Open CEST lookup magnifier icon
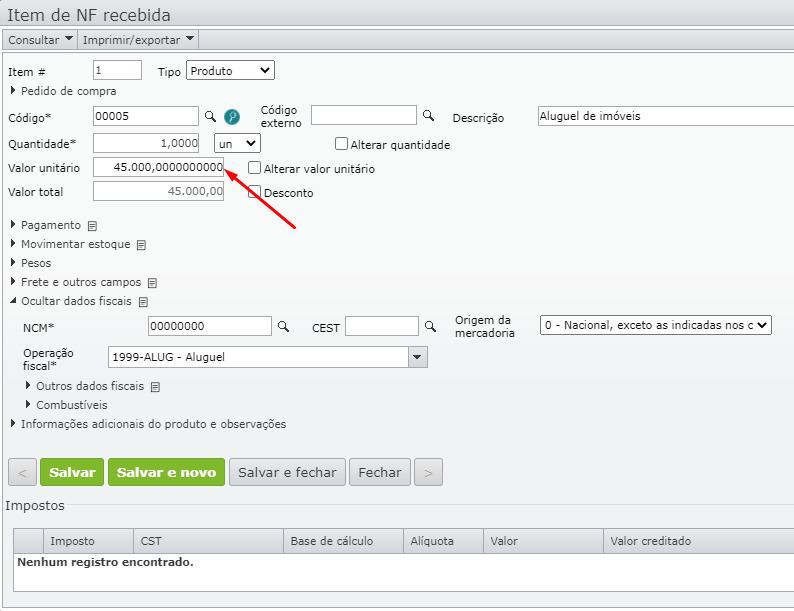Image resolution: width=794 pixels, height=611 pixels. (430, 327)
